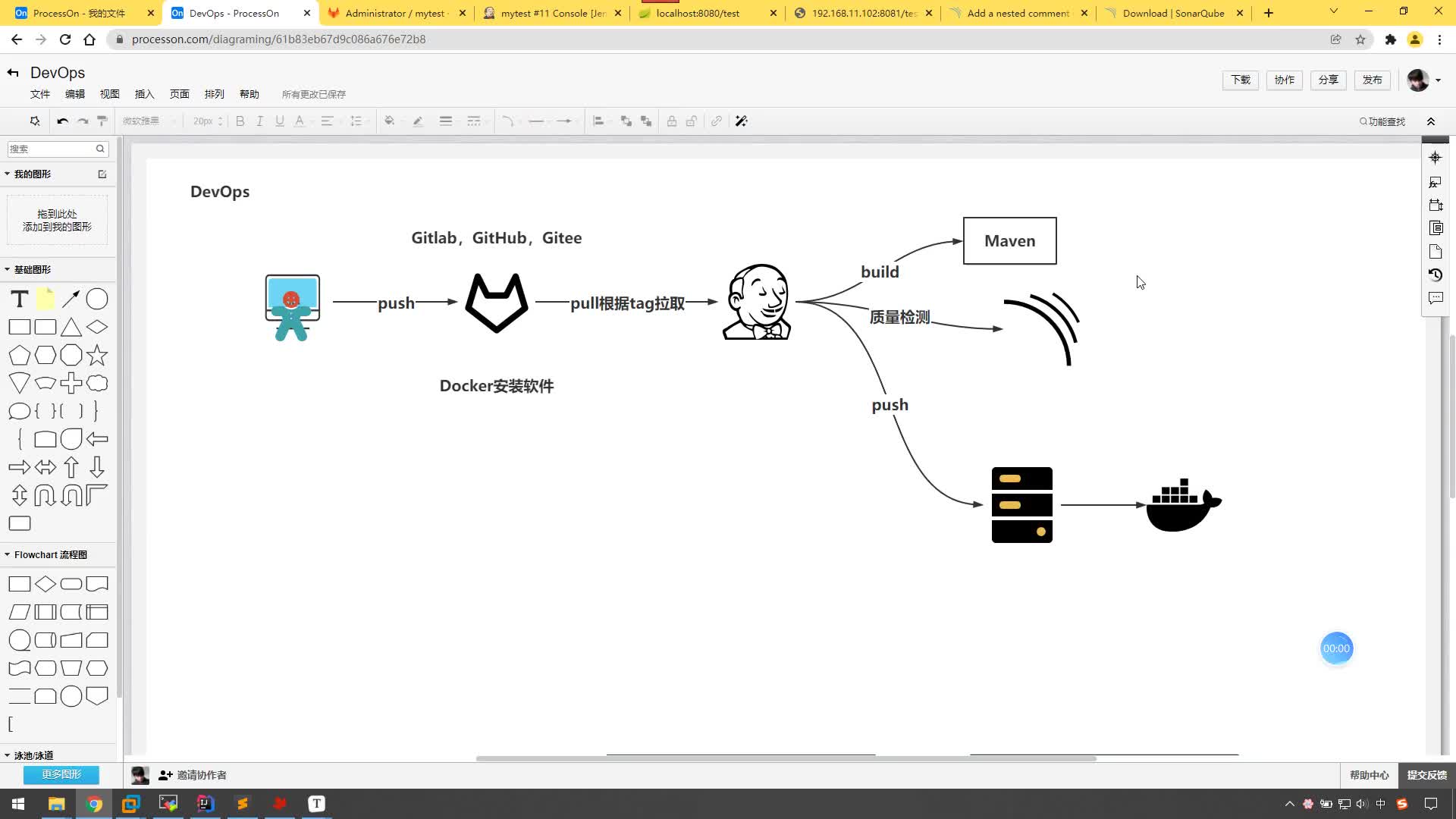Open the font color picker
The image size is (1456, 819).
pyautogui.click(x=300, y=121)
